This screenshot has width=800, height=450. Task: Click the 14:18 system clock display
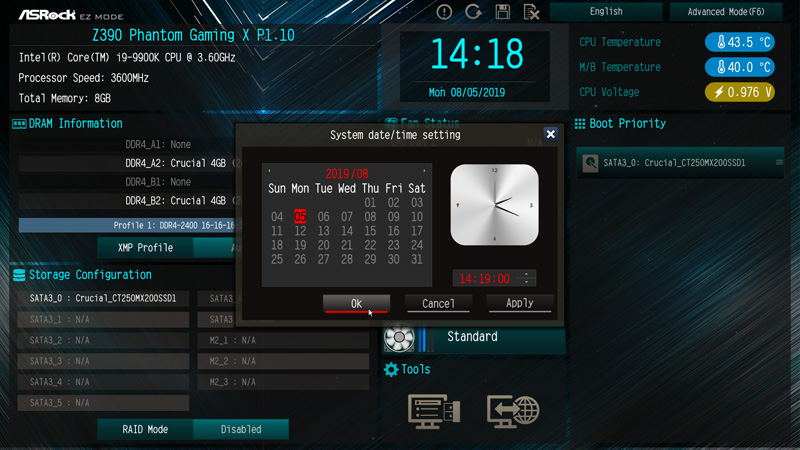point(477,54)
